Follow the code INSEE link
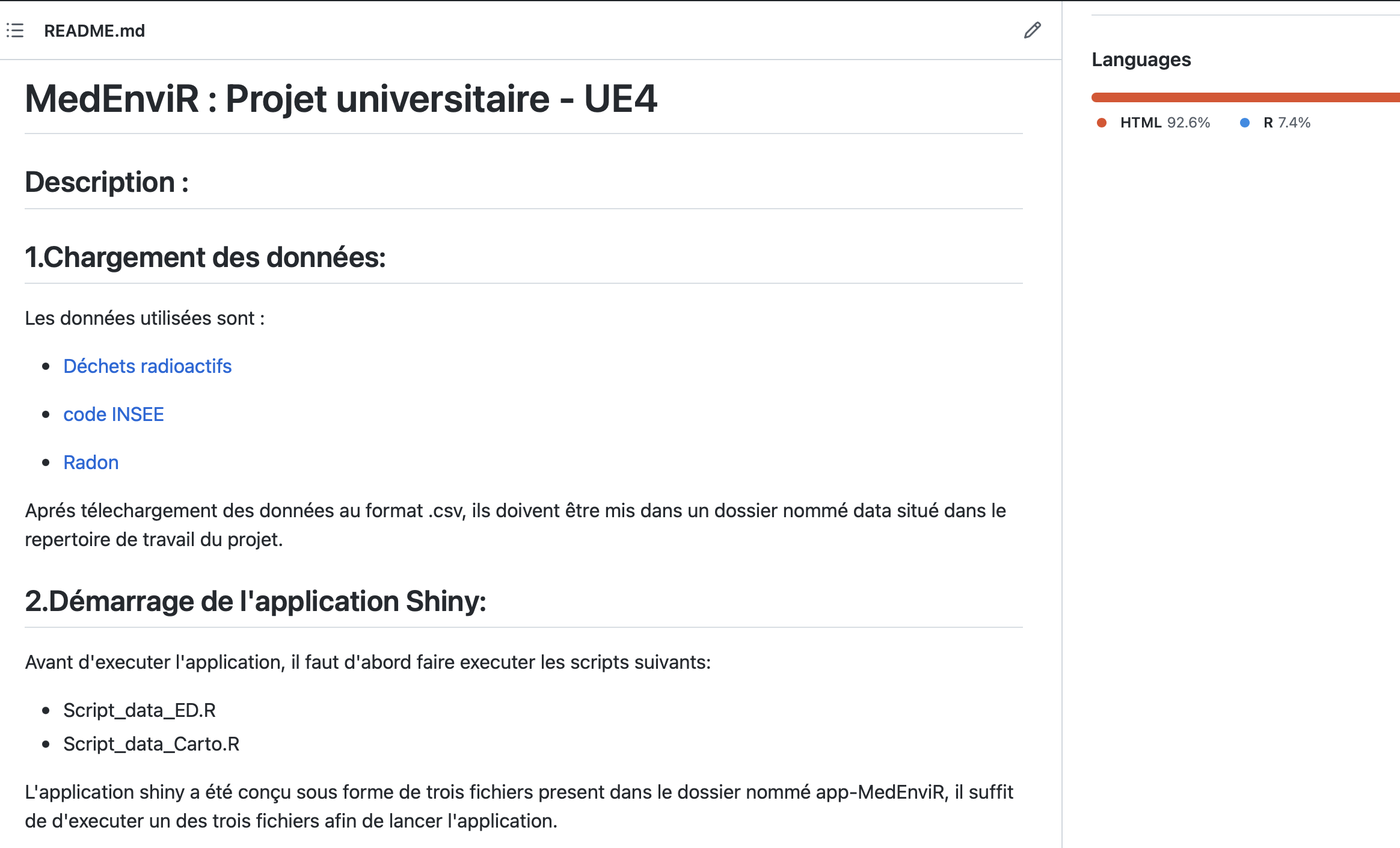The width and height of the screenshot is (1400, 848). click(x=114, y=414)
